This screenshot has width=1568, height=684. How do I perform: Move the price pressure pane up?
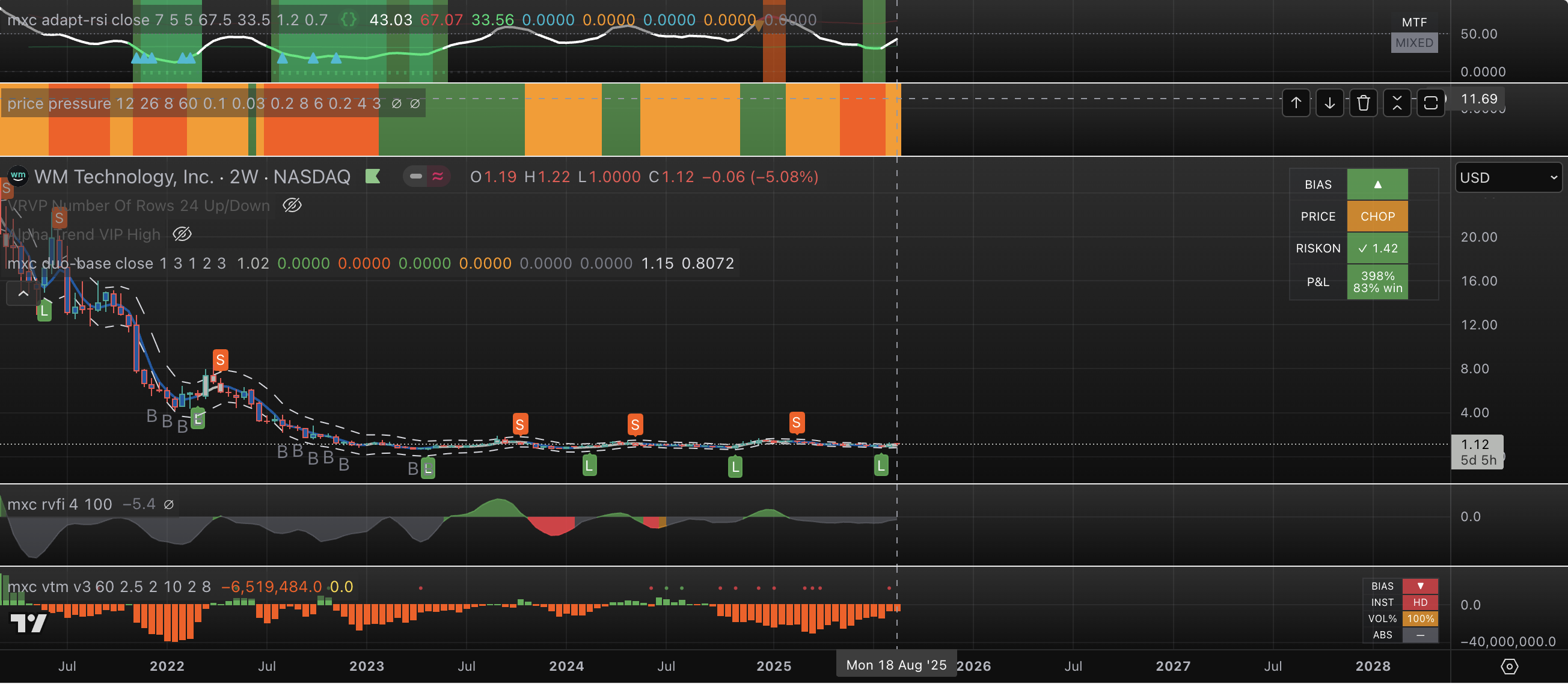[x=1296, y=103]
